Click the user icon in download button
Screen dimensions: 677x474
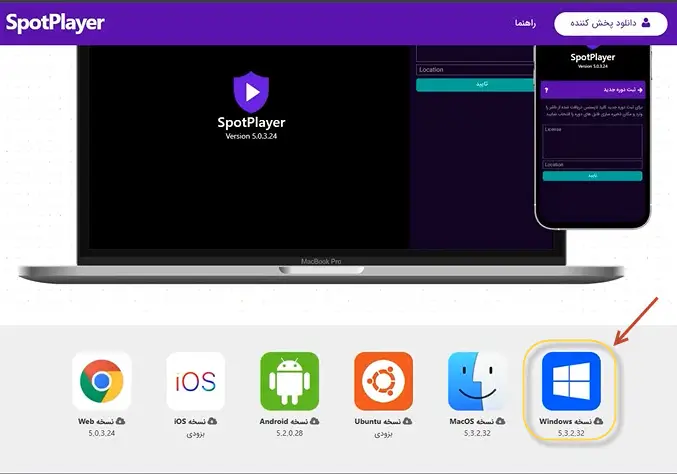click(x=645, y=23)
